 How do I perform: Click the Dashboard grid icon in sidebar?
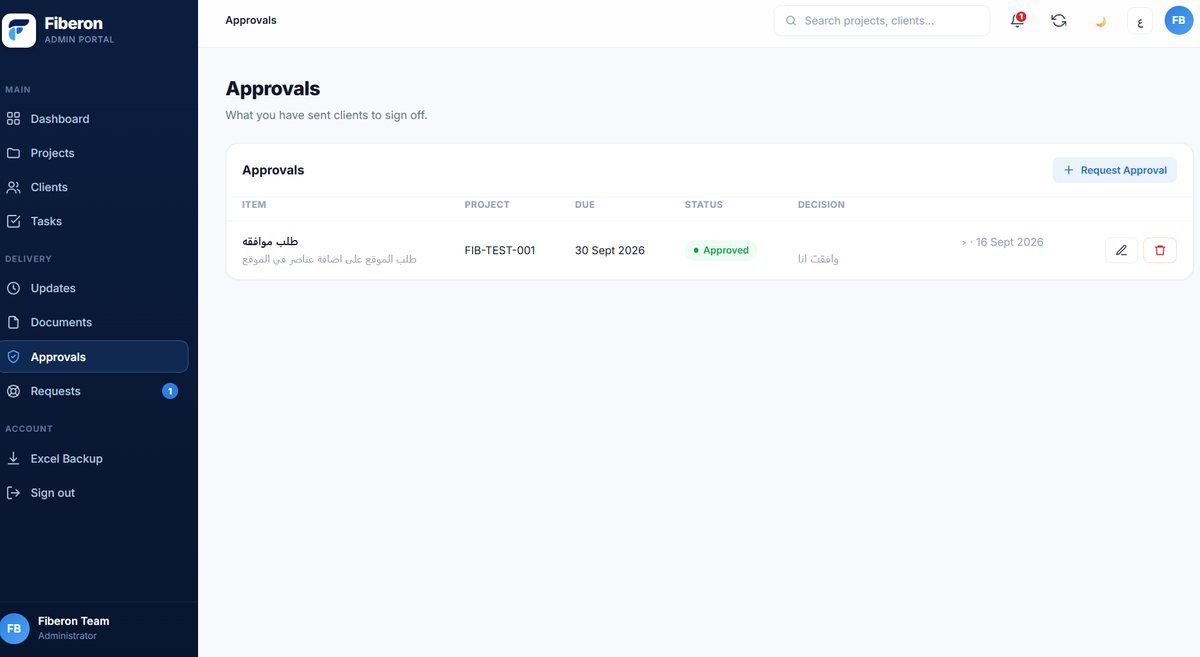(14, 119)
